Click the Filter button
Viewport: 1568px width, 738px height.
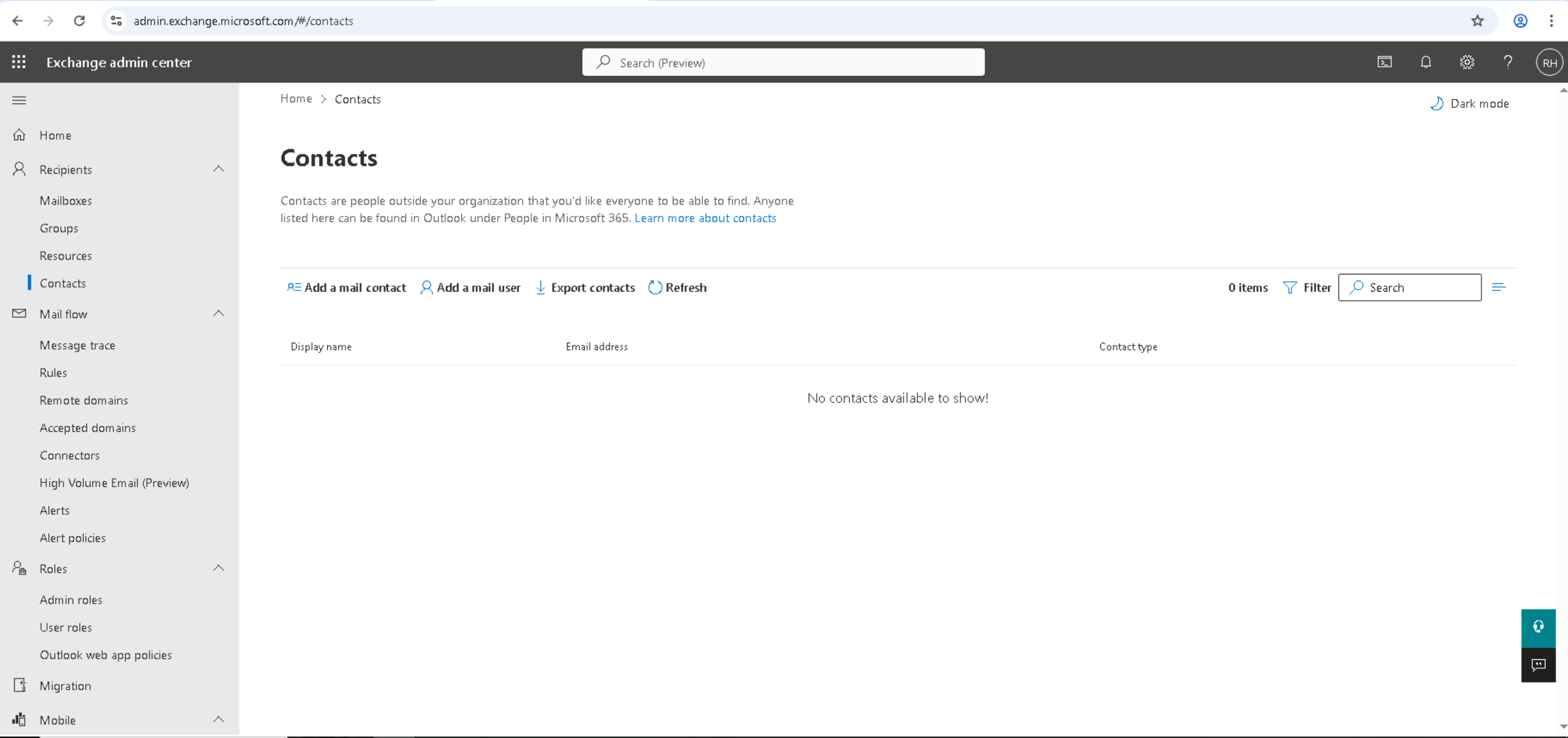pyautogui.click(x=1307, y=288)
